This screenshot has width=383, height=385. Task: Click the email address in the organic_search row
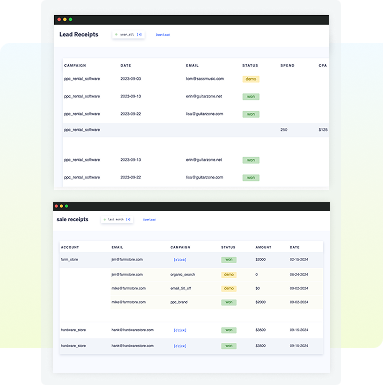pos(127,275)
